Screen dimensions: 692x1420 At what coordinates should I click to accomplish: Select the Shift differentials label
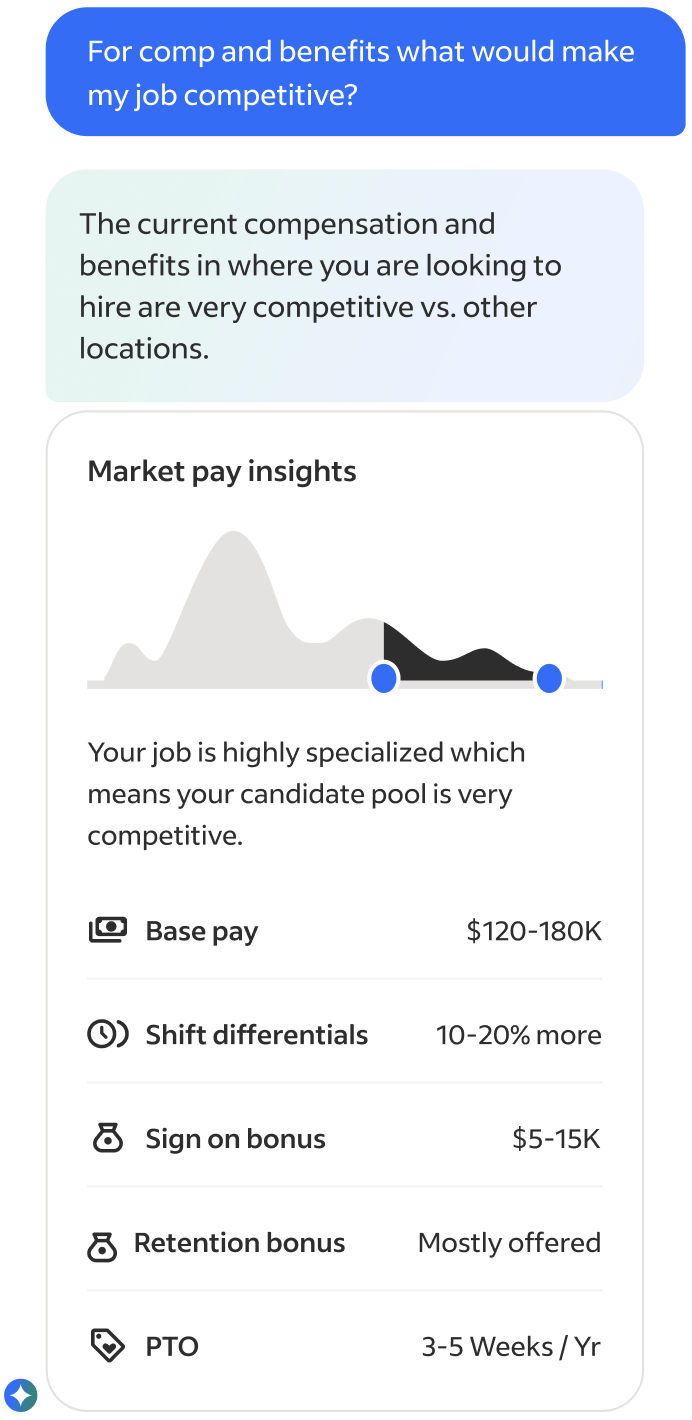[257, 1035]
